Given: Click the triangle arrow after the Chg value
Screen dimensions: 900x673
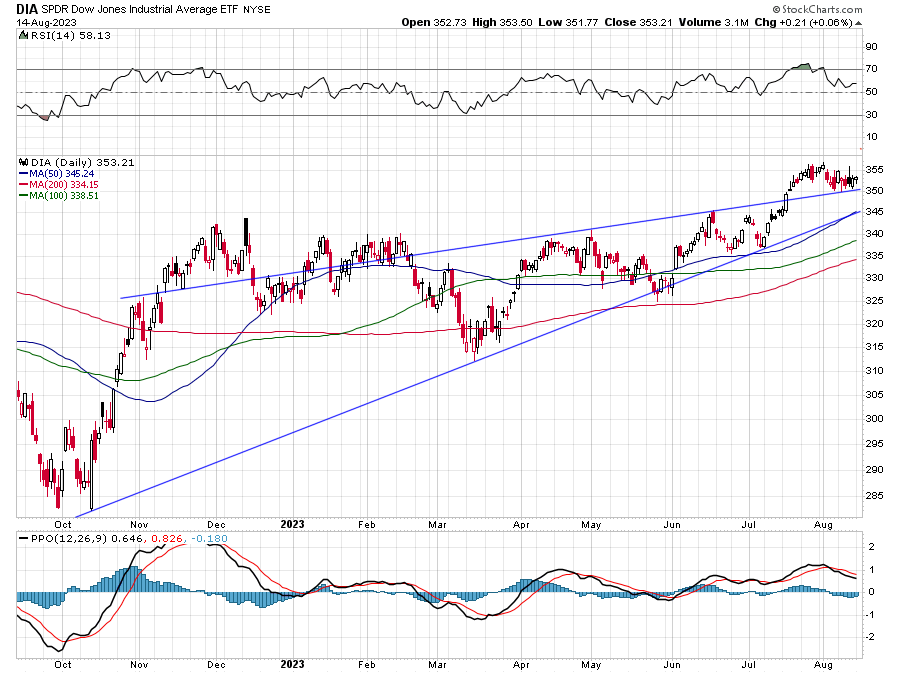Looking at the screenshot, I should pos(858,23).
